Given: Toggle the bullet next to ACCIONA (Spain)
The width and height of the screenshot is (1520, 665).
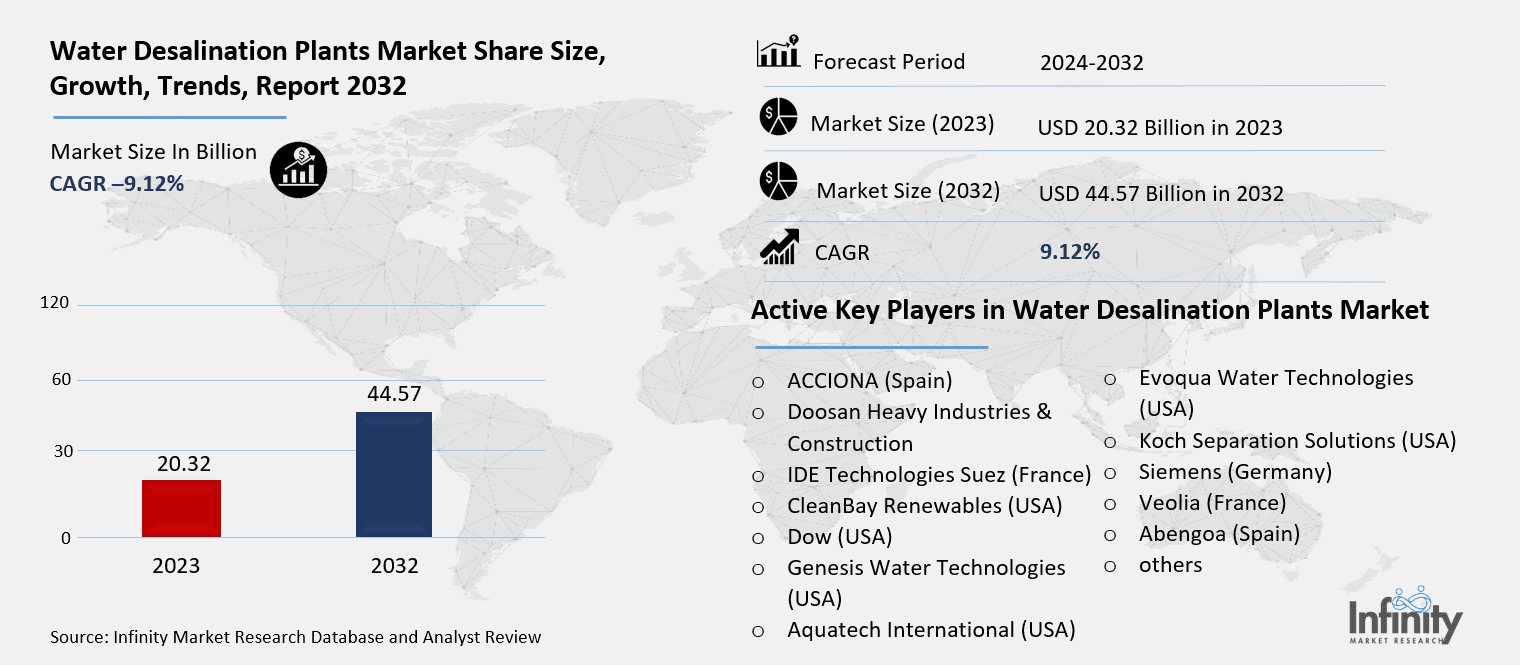Looking at the screenshot, I should coord(758,381).
